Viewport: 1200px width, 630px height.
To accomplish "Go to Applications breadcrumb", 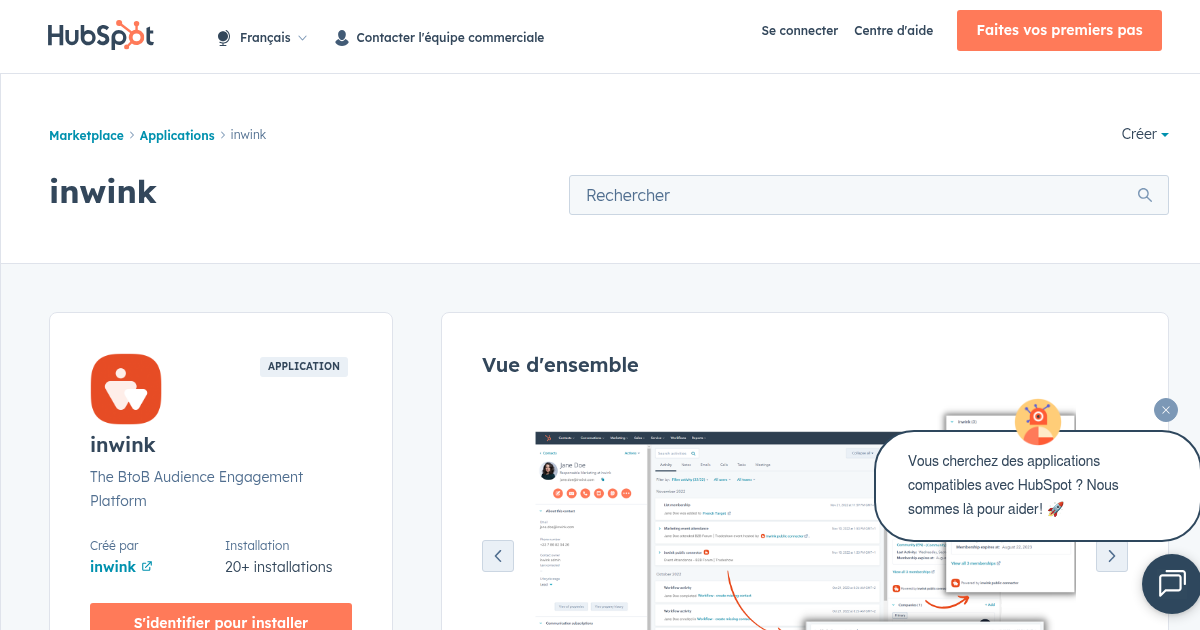I will [x=177, y=135].
